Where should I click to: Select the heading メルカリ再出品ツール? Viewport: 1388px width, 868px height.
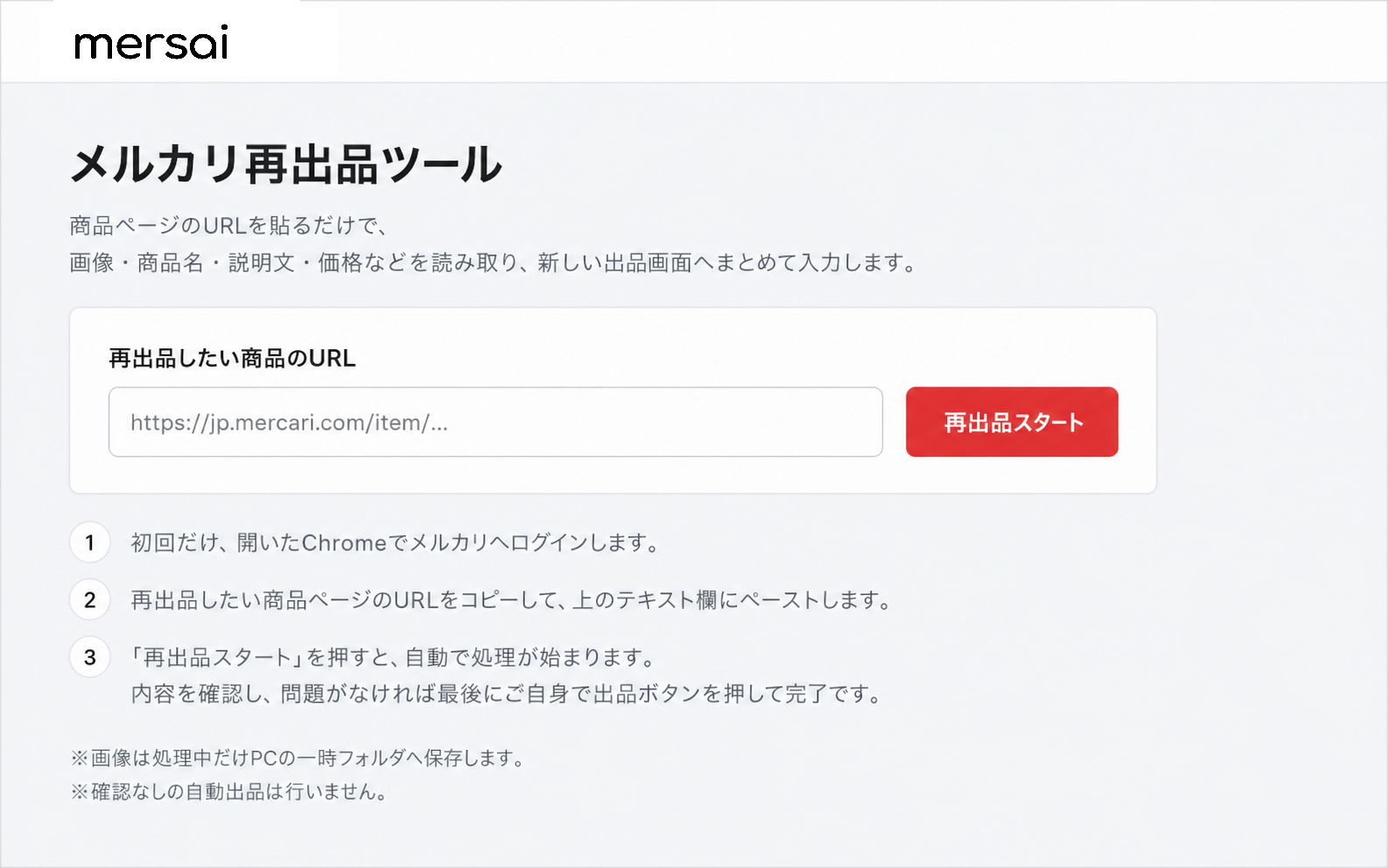point(286,164)
